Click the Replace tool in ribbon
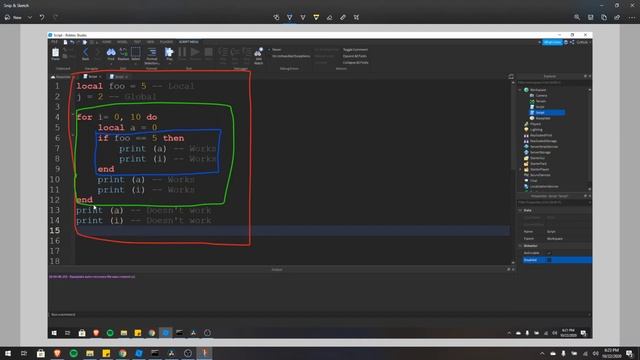This screenshot has width=640, height=360. pos(123,53)
